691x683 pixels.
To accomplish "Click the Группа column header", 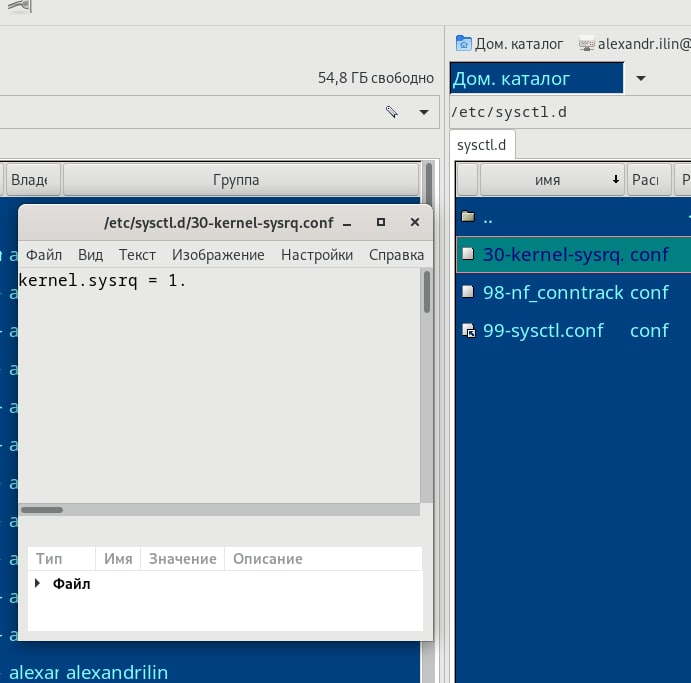I will point(241,180).
